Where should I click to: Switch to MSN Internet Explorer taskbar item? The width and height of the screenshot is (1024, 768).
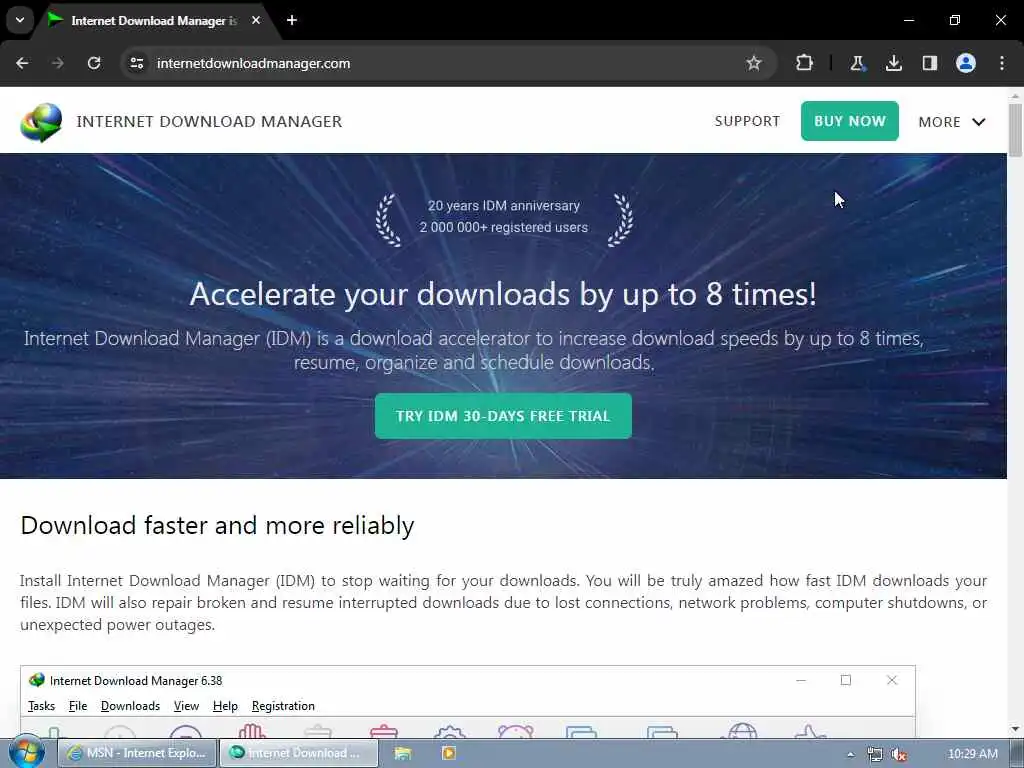[137, 753]
